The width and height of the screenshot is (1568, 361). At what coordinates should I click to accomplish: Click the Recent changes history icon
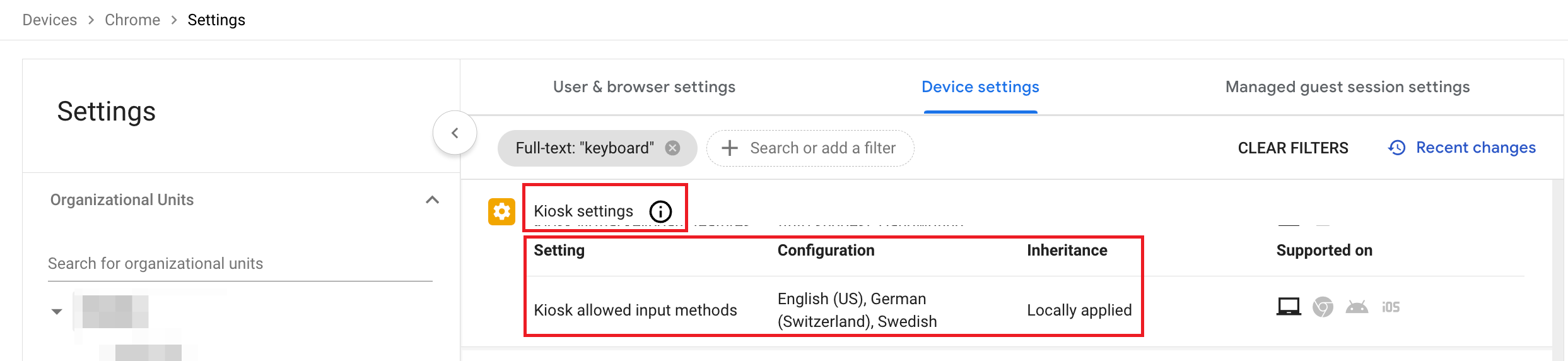(1397, 148)
